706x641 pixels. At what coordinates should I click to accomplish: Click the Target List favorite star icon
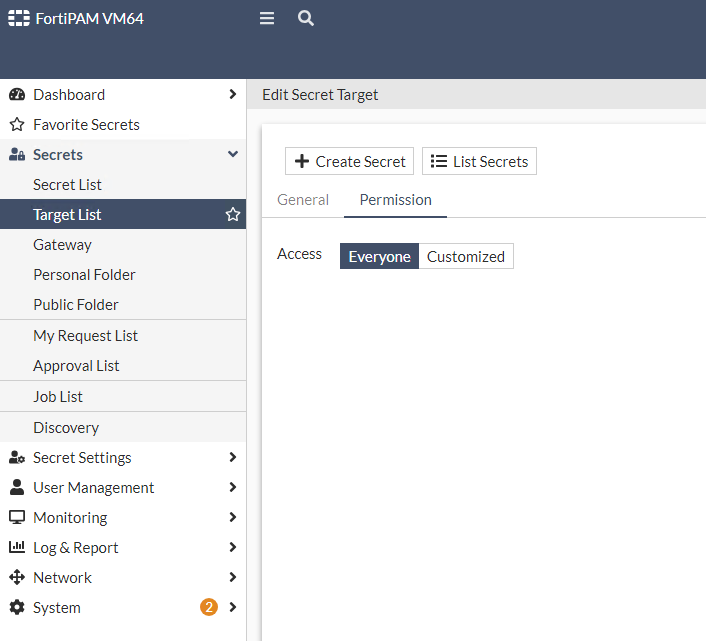[x=233, y=214]
